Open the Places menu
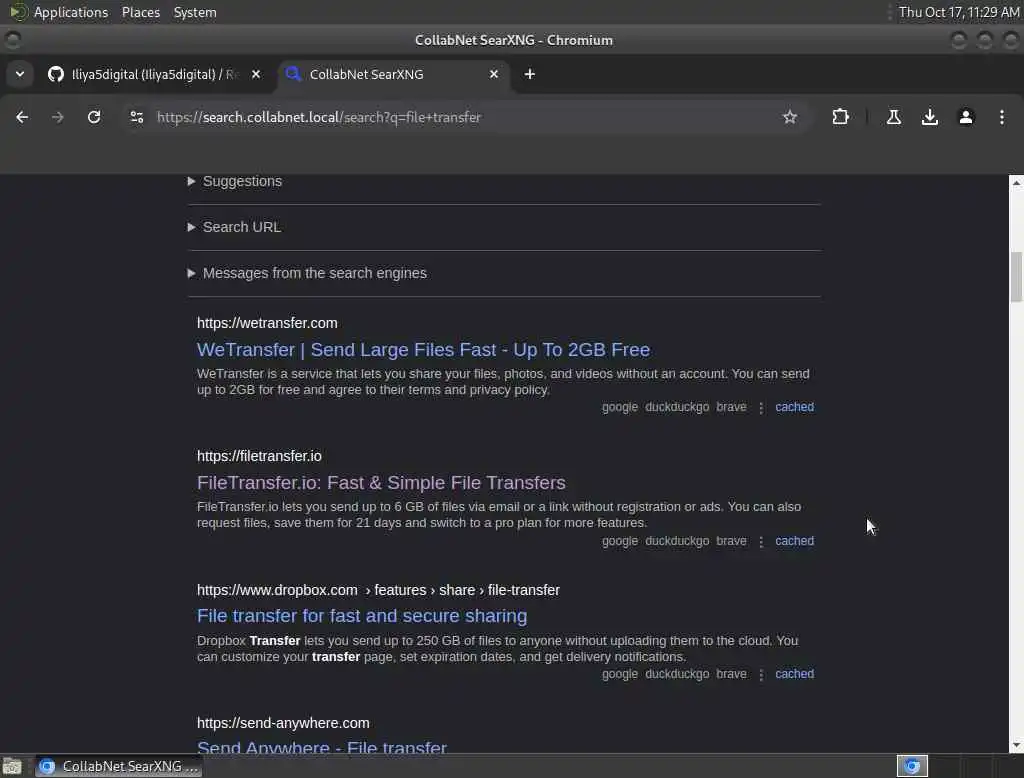Viewport: 1024px width, 778px height. click(x=140, y=12)
